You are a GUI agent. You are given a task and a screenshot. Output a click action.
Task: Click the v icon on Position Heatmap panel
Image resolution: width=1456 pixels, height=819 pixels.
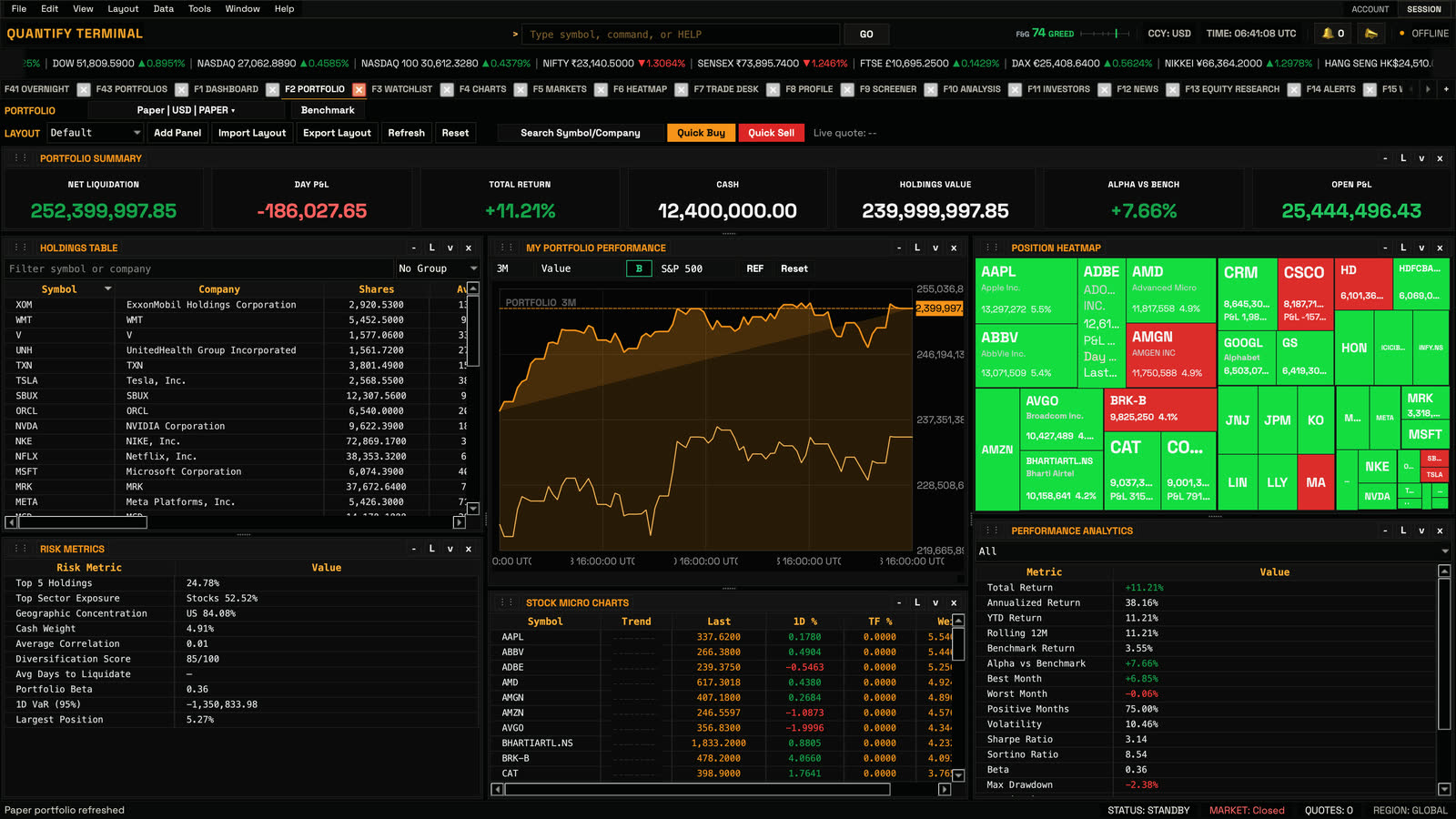point(1421,248)
